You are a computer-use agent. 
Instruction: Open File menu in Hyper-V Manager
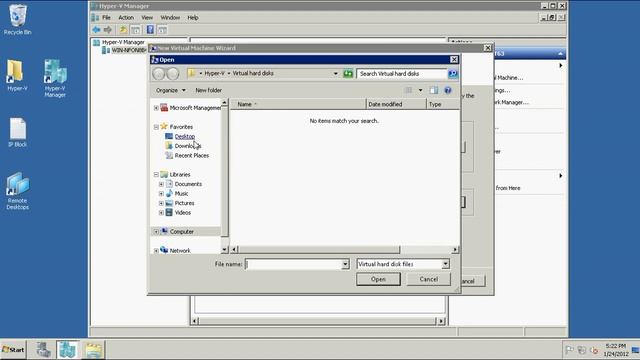pyautogui.click(x=106, y=18)
